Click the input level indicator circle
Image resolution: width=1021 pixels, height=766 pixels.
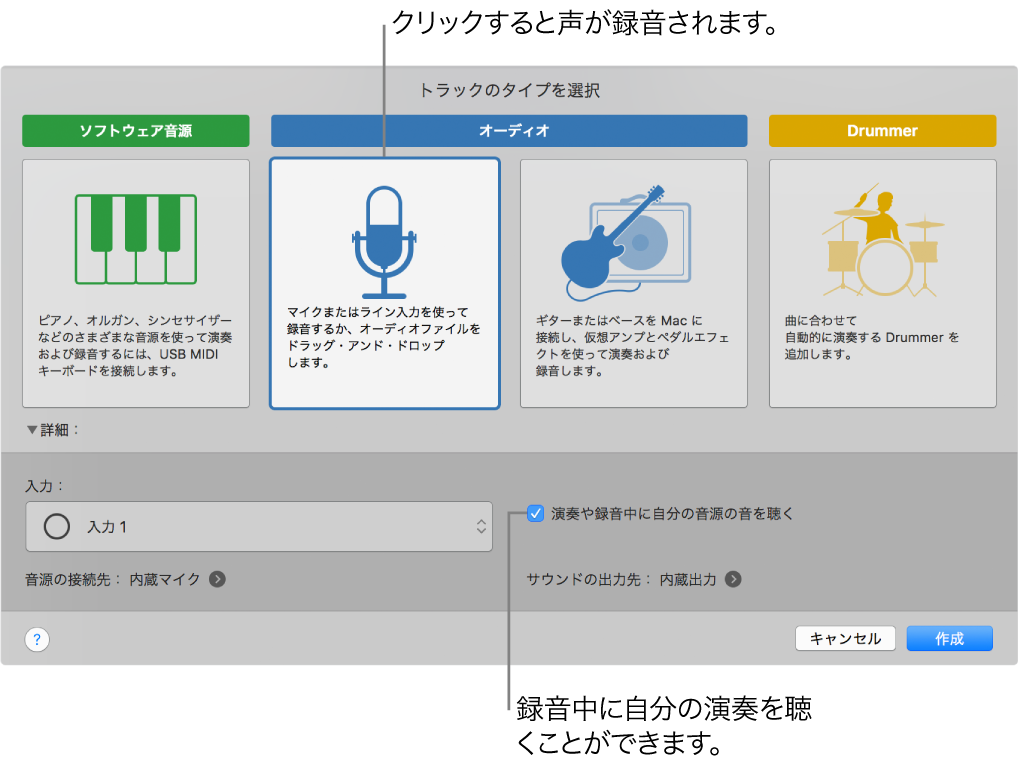(57, 526)
